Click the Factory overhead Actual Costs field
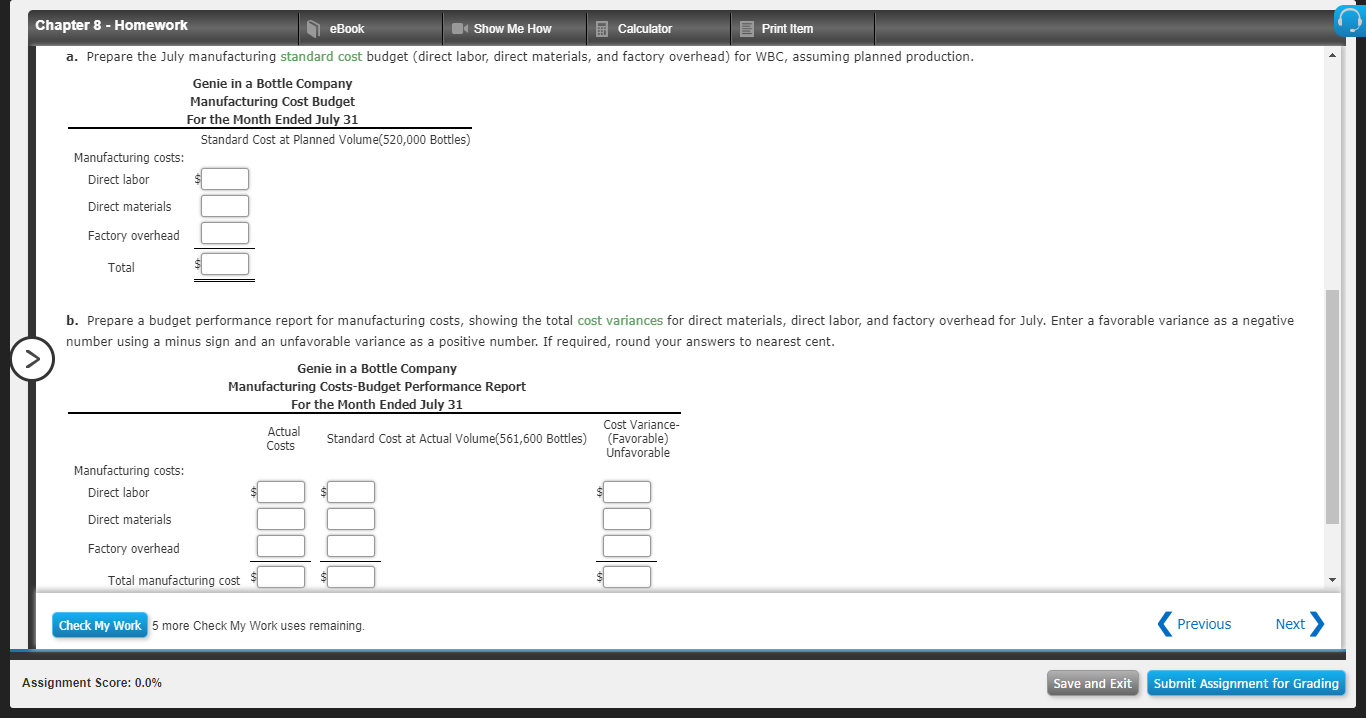 (x=281, y=545)
